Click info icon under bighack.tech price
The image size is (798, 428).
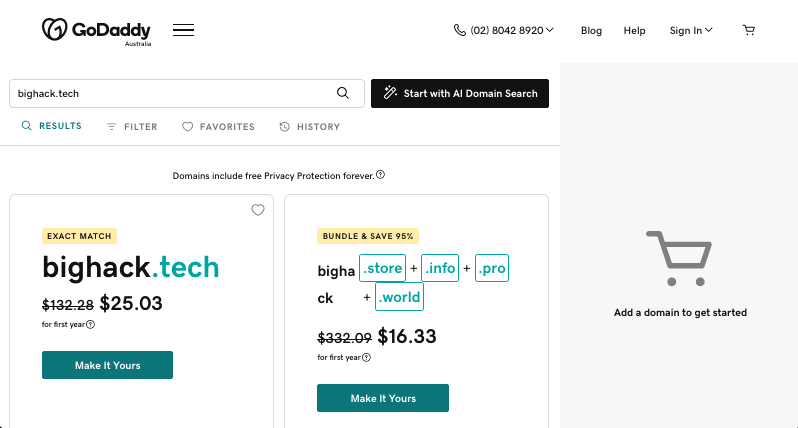coord(91,324)
